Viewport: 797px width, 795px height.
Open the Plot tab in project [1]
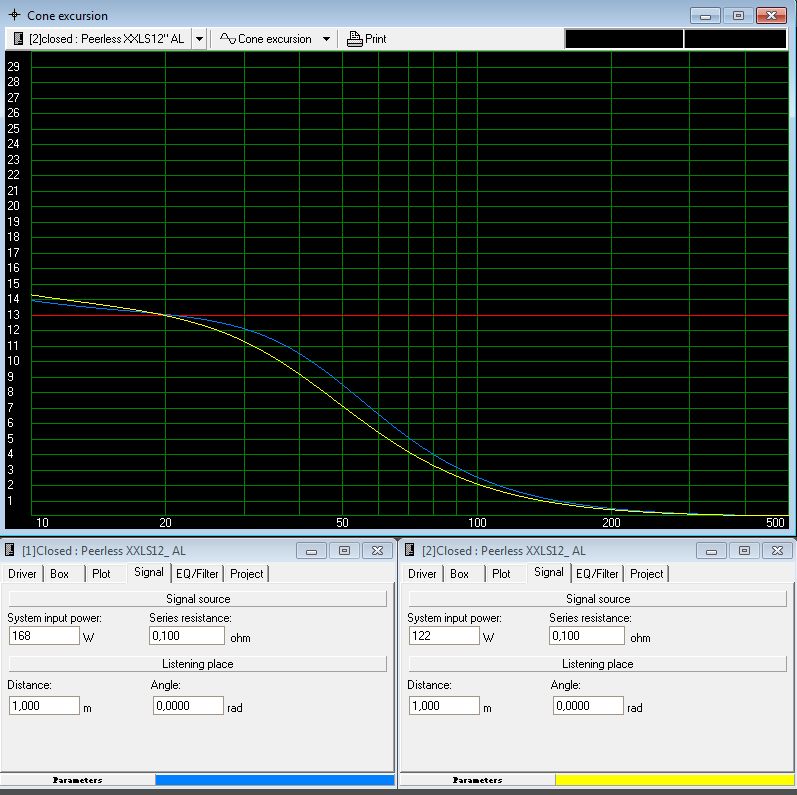(x=101, y=573)
